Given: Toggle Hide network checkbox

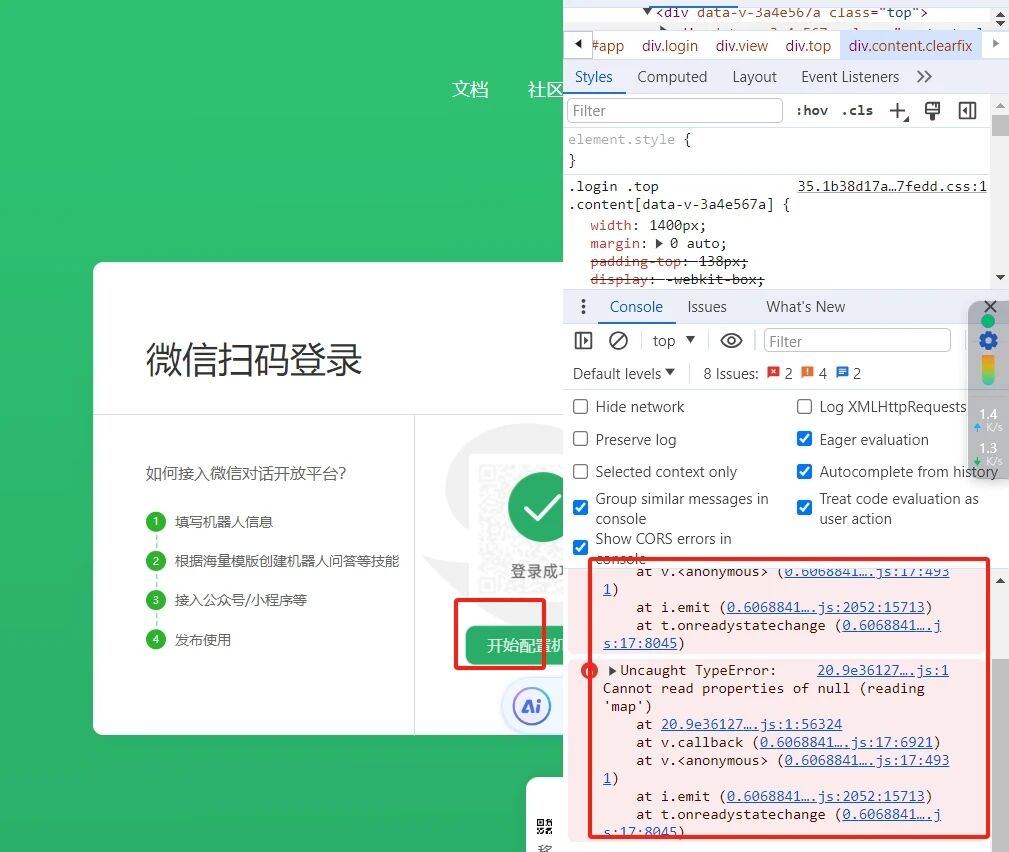Looking at the screenshot, I should point(580,407).
